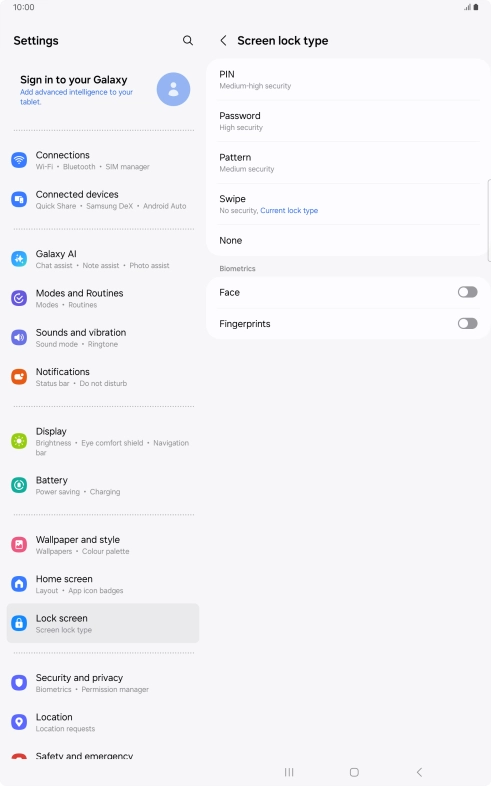Open Wallpaper and style settings
491x786 pixels.
pos(103,545)
